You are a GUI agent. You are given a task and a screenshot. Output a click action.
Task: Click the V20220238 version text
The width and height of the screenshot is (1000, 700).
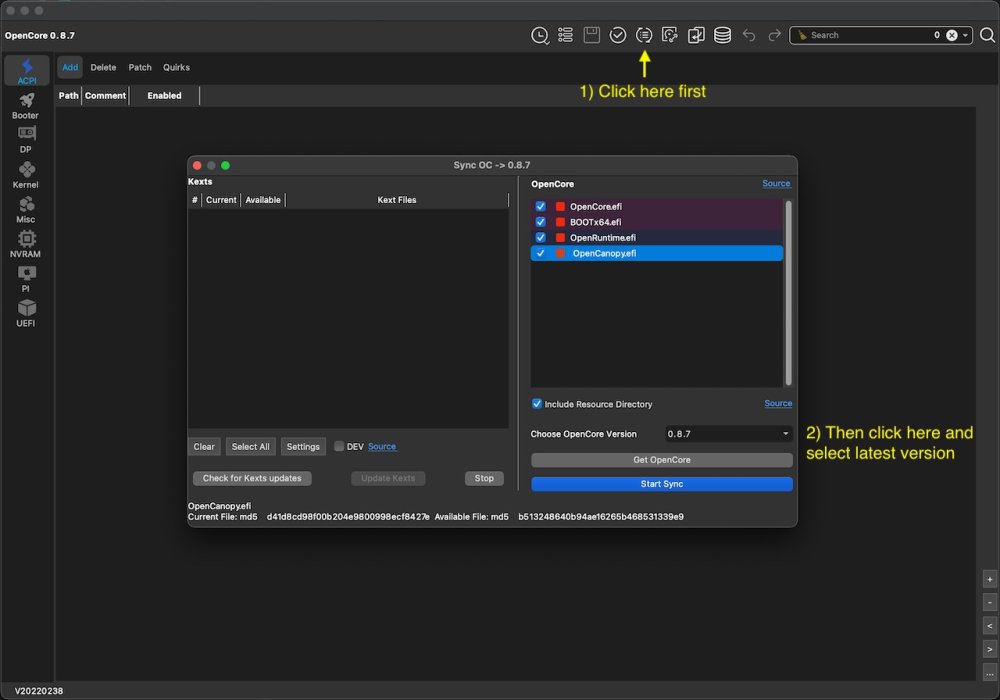point(39,690)
